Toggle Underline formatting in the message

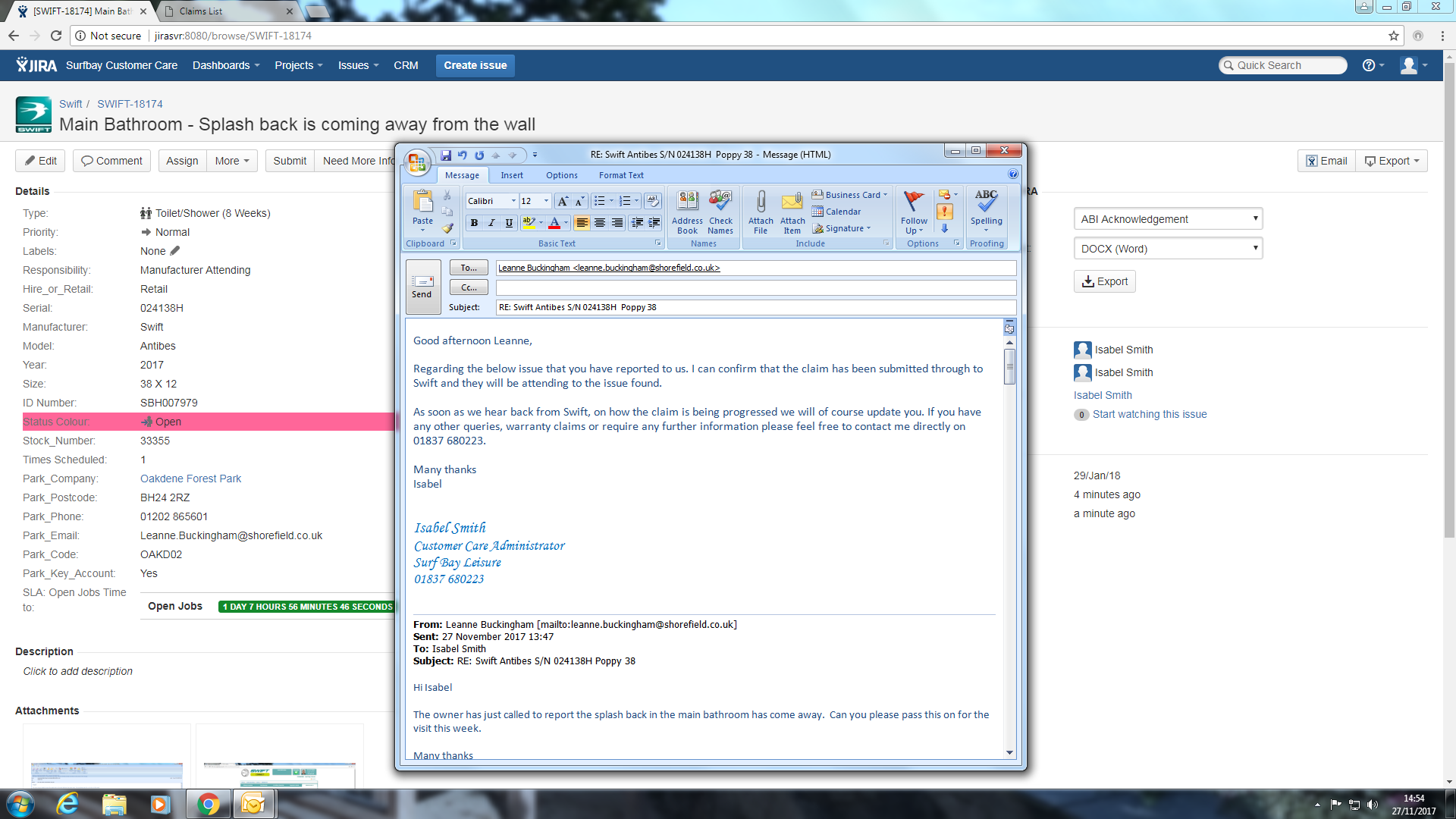coord(509,223)
